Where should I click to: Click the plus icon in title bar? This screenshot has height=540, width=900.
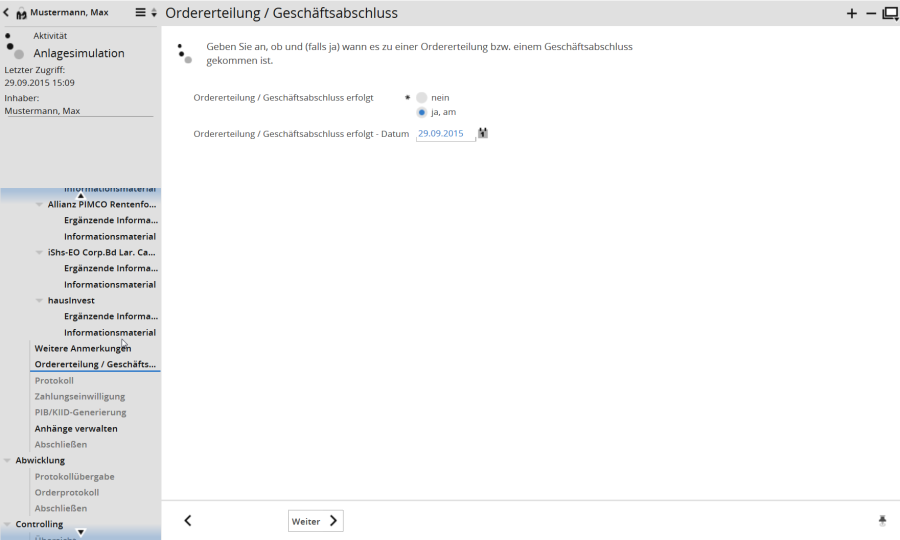click(852, 13)
